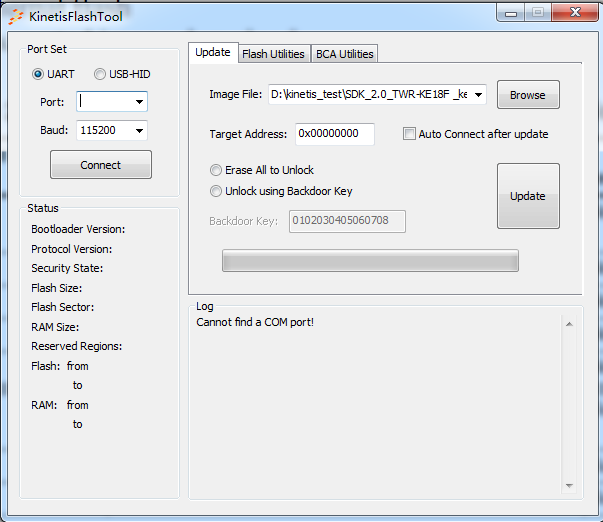Click the Log scrollbar up arrow
Image resolution: width=603 pixels, height=522 pixels.
[570, 324]
